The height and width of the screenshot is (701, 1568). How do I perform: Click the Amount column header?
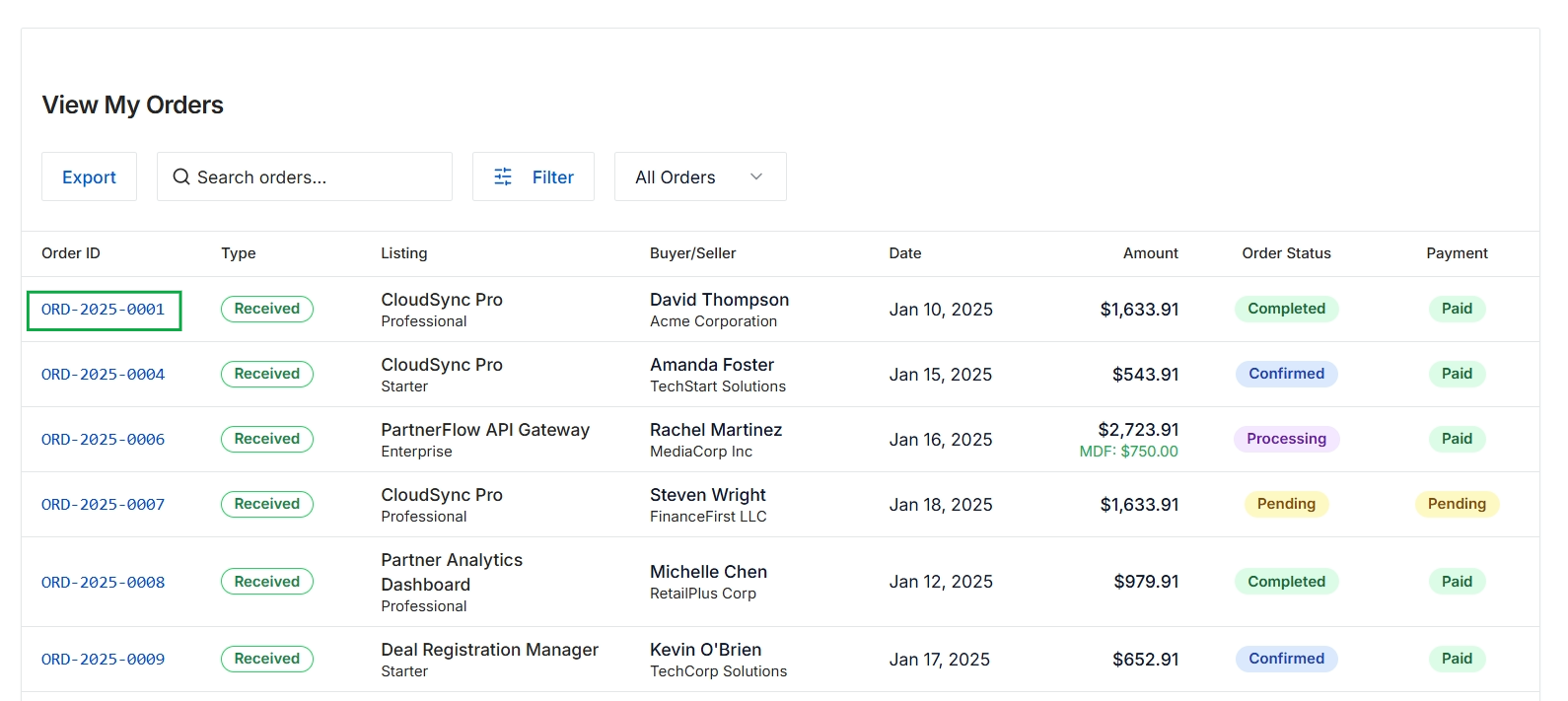tap(1151, 253)
